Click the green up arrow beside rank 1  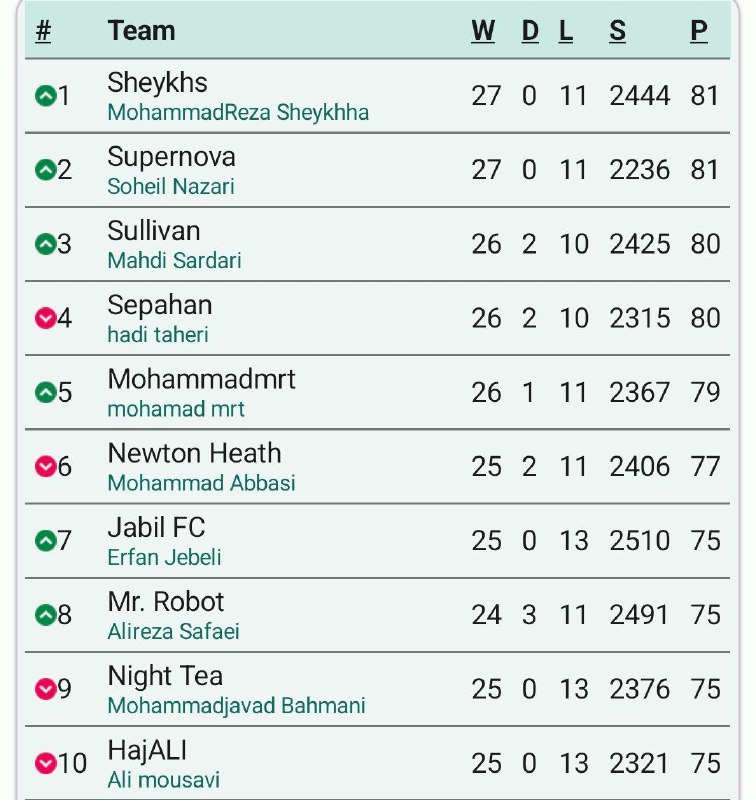click(x=45, y=96)
